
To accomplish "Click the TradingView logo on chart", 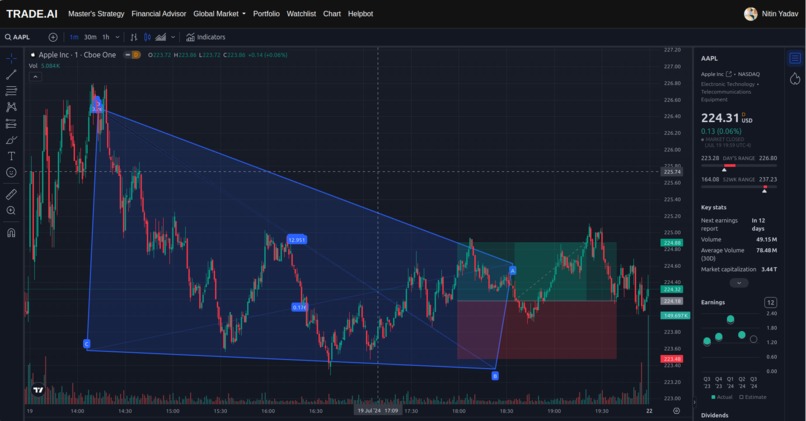I will click(x=38, y=390).
